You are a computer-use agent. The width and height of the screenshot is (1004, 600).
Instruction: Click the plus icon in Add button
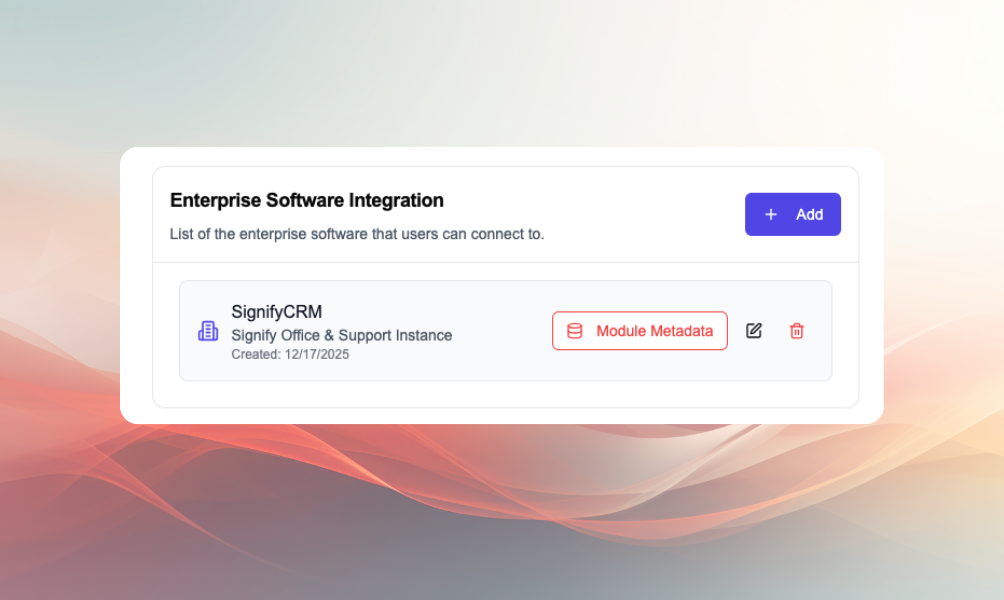[x=771, y=215]
